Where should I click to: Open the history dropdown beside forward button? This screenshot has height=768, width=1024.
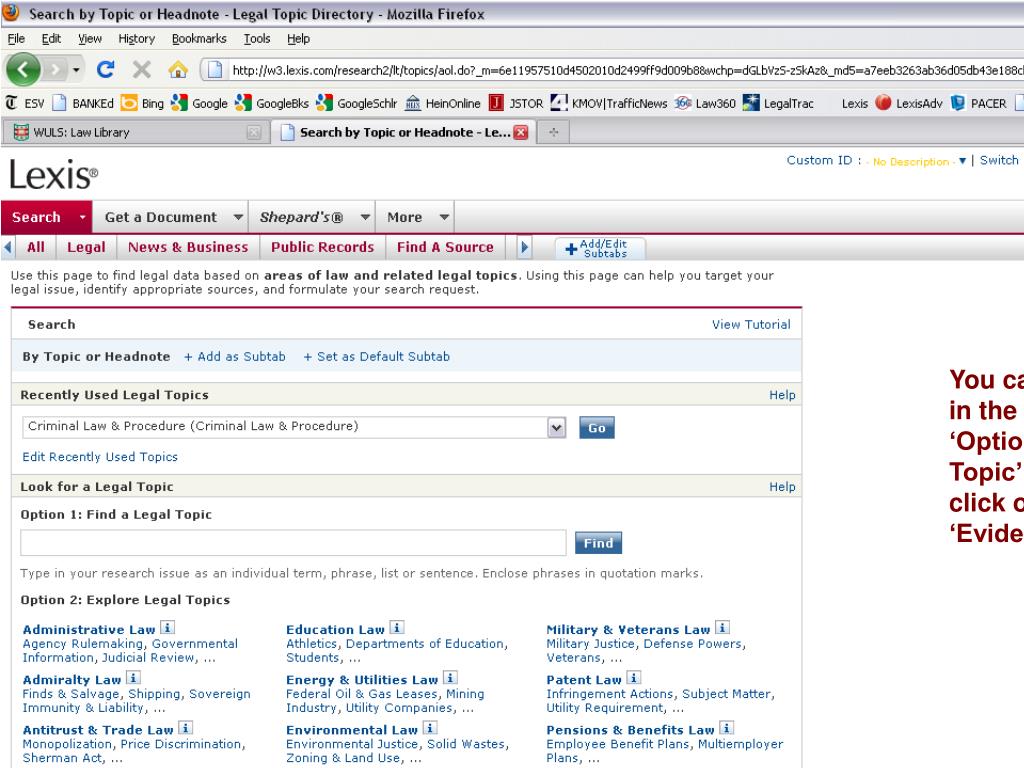76,69
